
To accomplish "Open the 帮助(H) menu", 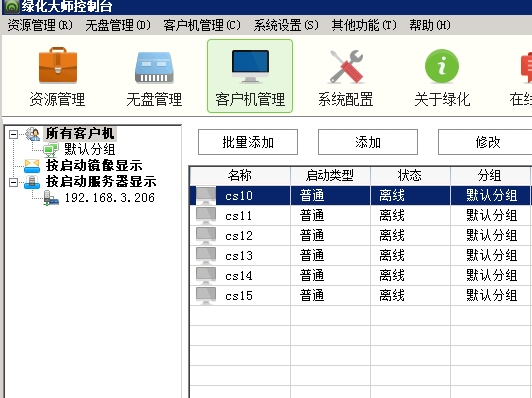I will pos(430,25).
